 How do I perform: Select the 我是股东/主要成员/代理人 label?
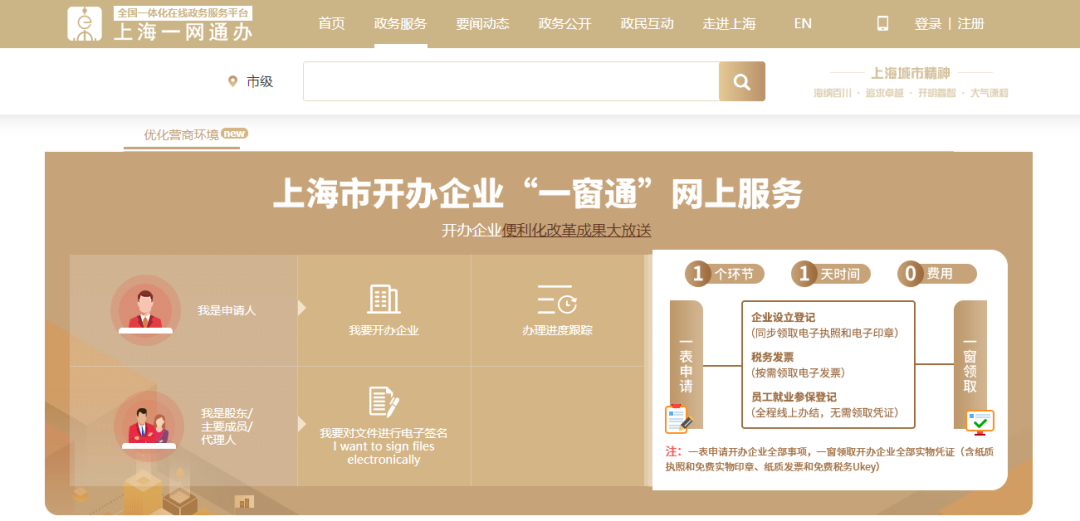tap(227, 426)
